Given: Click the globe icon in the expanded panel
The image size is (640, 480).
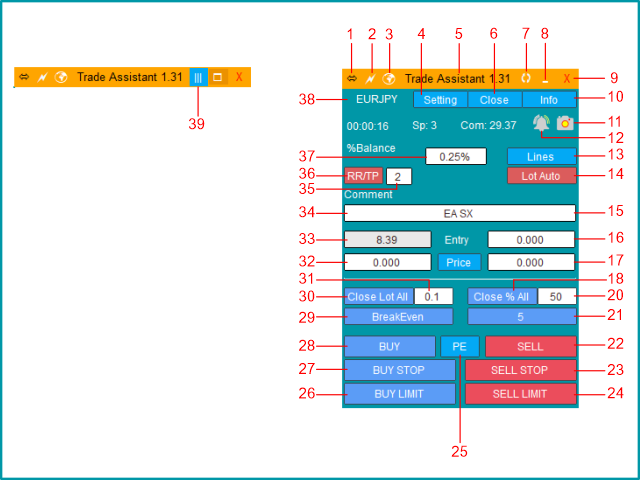Looking at the screenshot, I should click(x=389, y=78).
